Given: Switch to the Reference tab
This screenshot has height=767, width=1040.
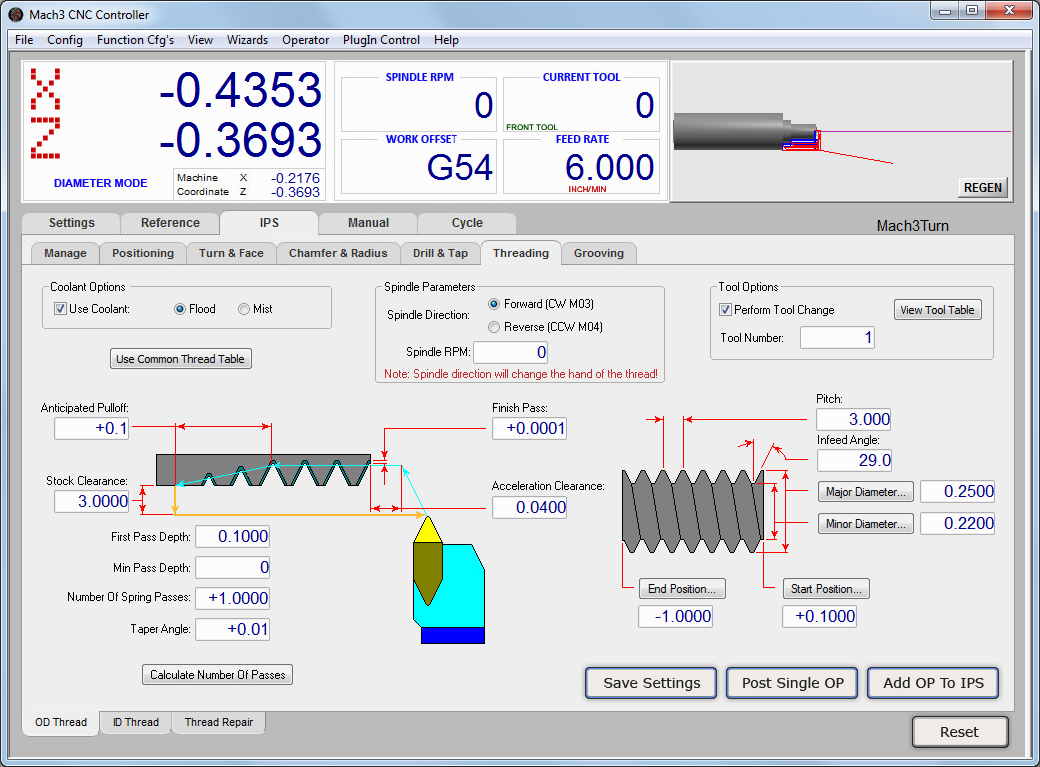Looking at the screenshot, I should pos(170,223).
